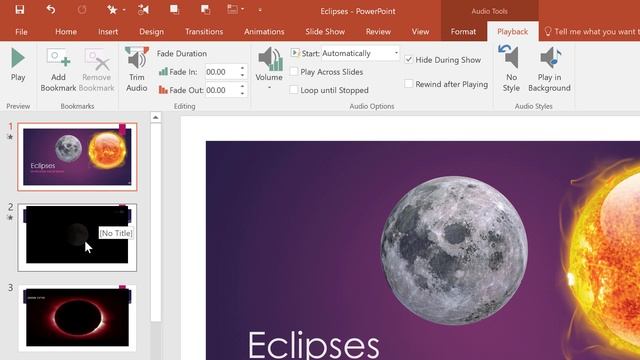Select slide 1 Eclipses thumbnail
This screenshot has height=360, width=640.
tap(77, 157)
